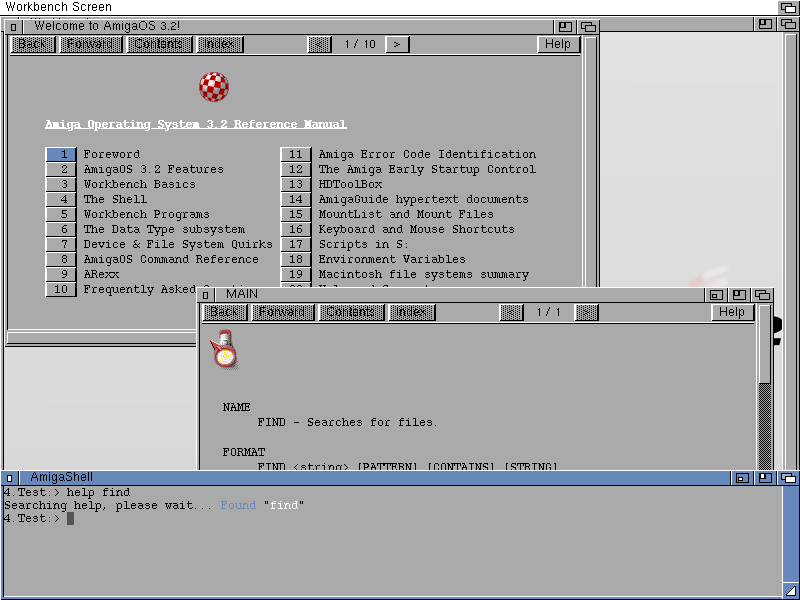Open chapter 7 Device & File System Quirks
This screenshot has width=800, height=600.
click(61, 244)
